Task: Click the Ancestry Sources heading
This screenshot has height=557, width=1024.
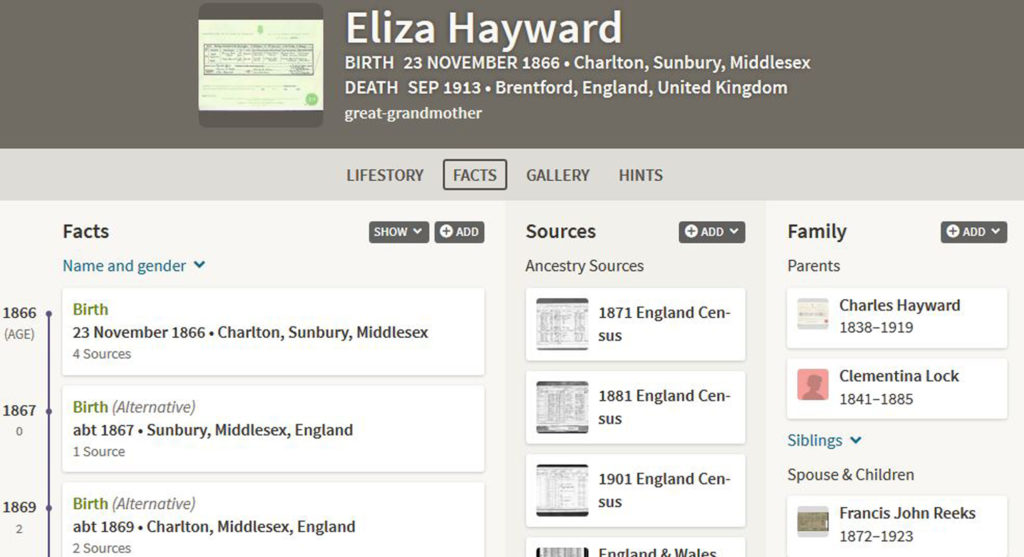Action: point(584,266)
